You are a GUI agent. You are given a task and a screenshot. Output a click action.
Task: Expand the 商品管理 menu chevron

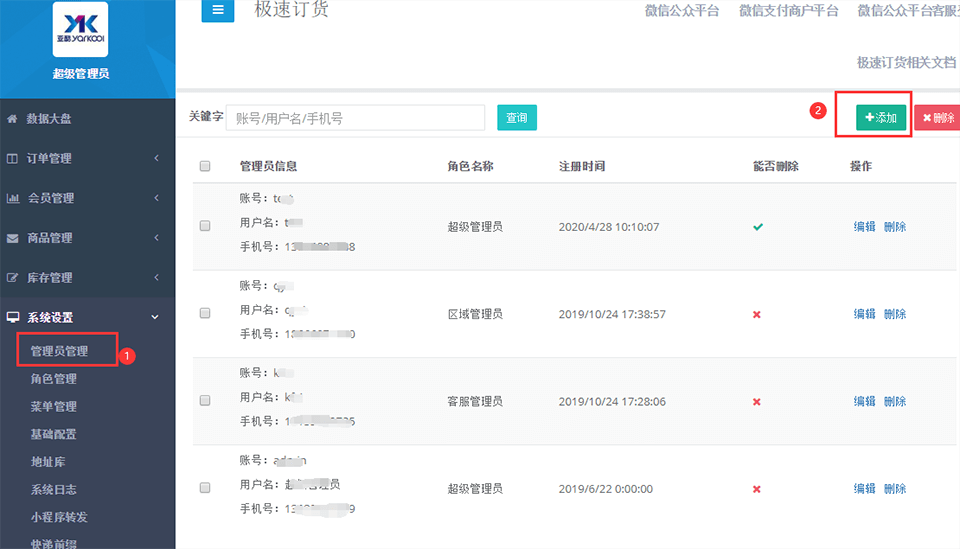click(157, 237)
